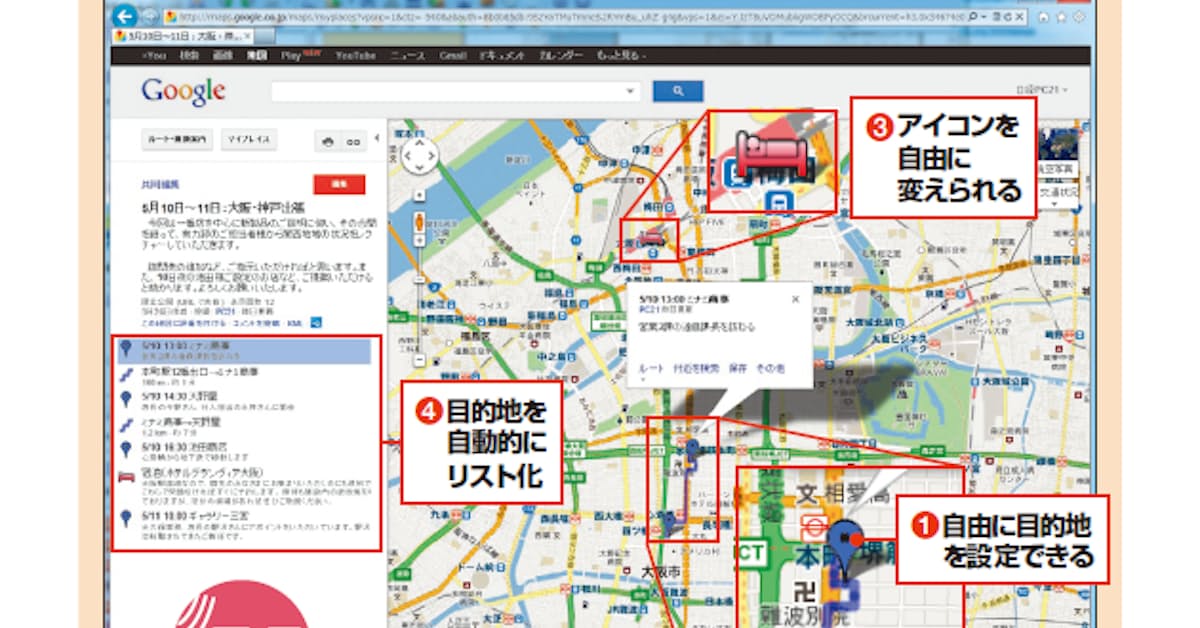Screen dimensions: 1200x628
Task: Collapse the left side panel arrow
Action: click(377, 137)
